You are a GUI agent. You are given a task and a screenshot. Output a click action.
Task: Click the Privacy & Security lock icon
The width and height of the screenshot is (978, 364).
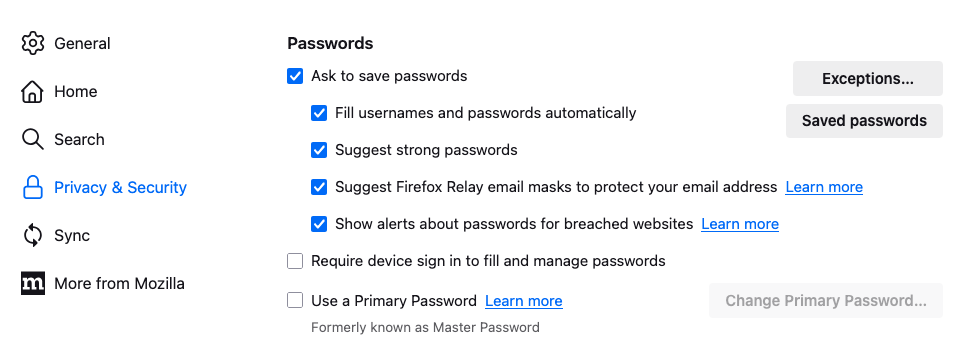pos(32,188)
